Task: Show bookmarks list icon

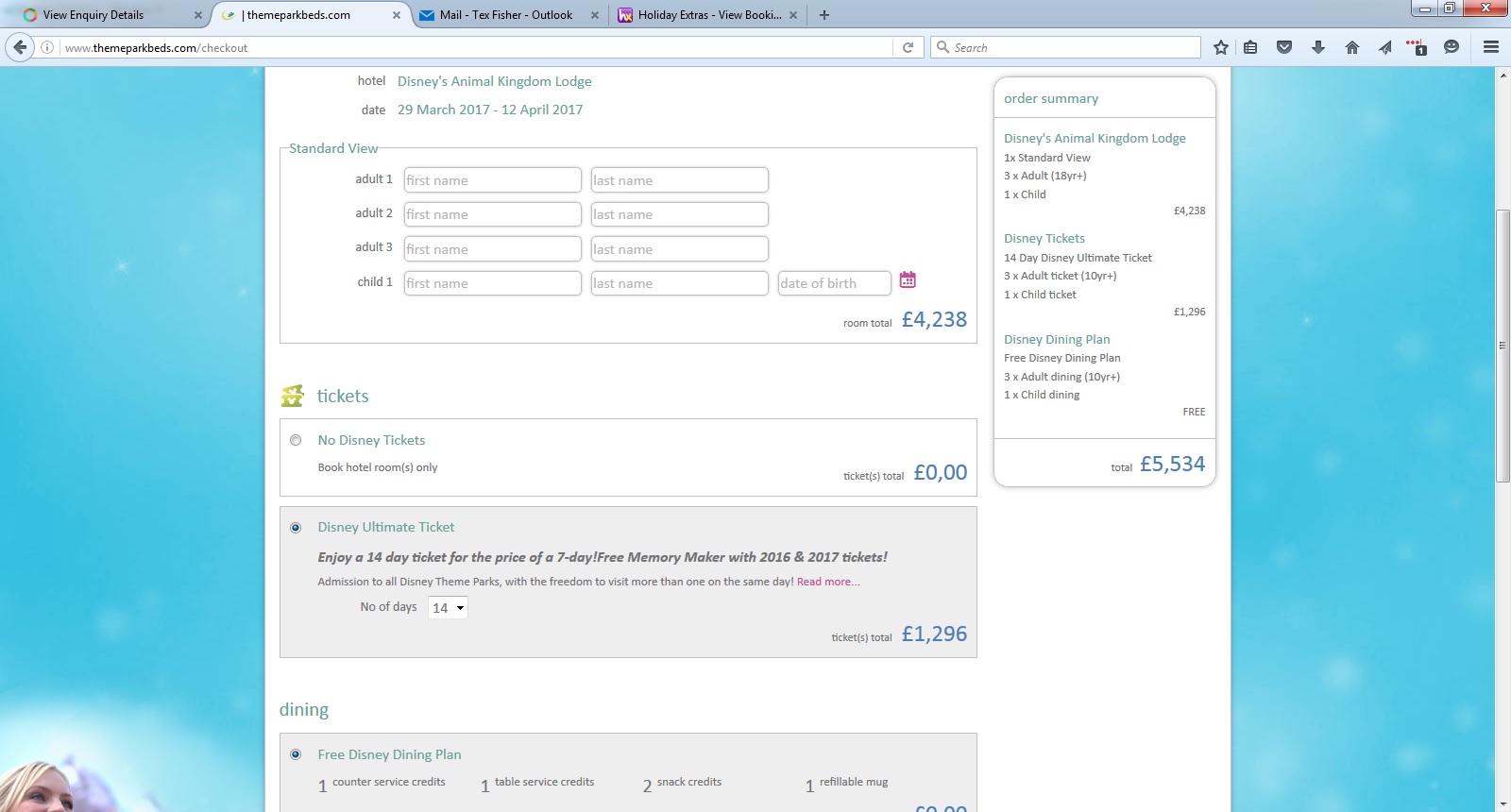Action: [1250, 47]
